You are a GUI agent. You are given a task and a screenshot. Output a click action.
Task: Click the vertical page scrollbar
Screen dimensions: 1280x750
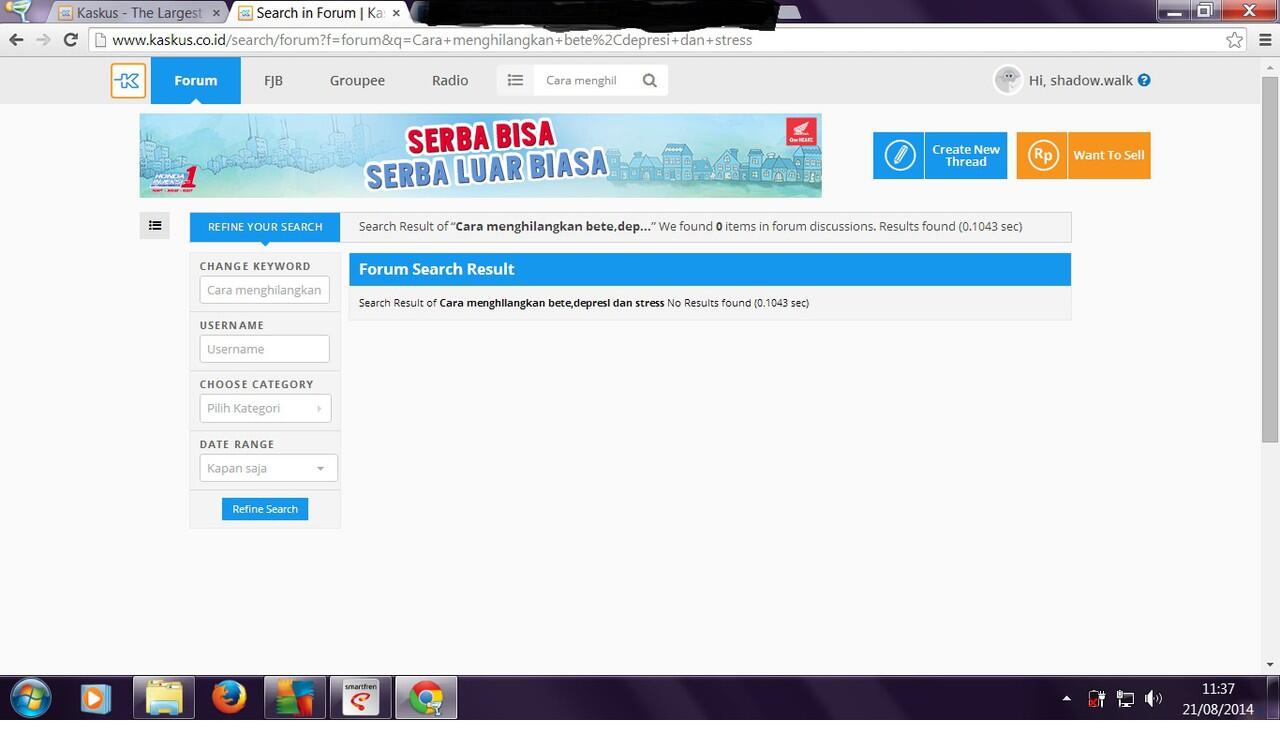pyautogui.click(x=1270, y=260)
